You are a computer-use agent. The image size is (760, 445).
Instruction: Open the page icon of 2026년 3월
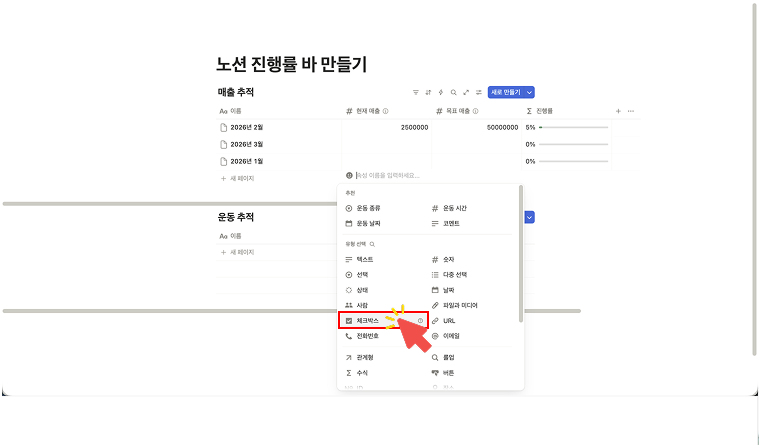pyautogui.click(x=223, y=144)
